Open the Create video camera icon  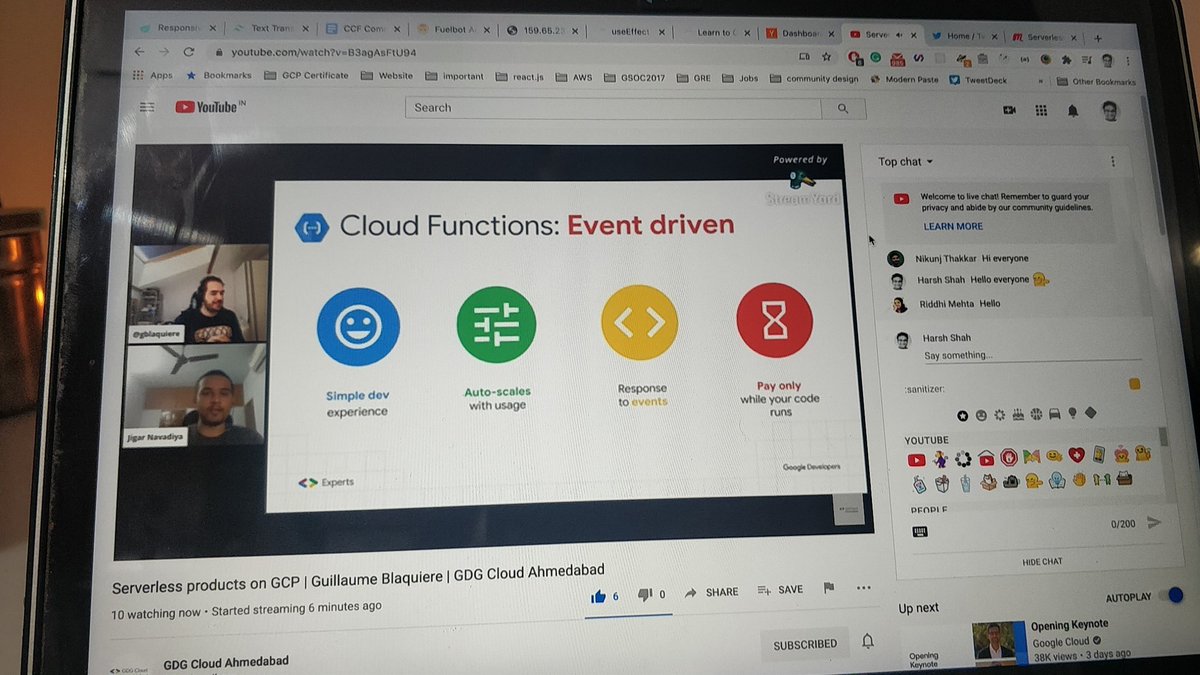pyautogui.click(x=1009, y=110)
